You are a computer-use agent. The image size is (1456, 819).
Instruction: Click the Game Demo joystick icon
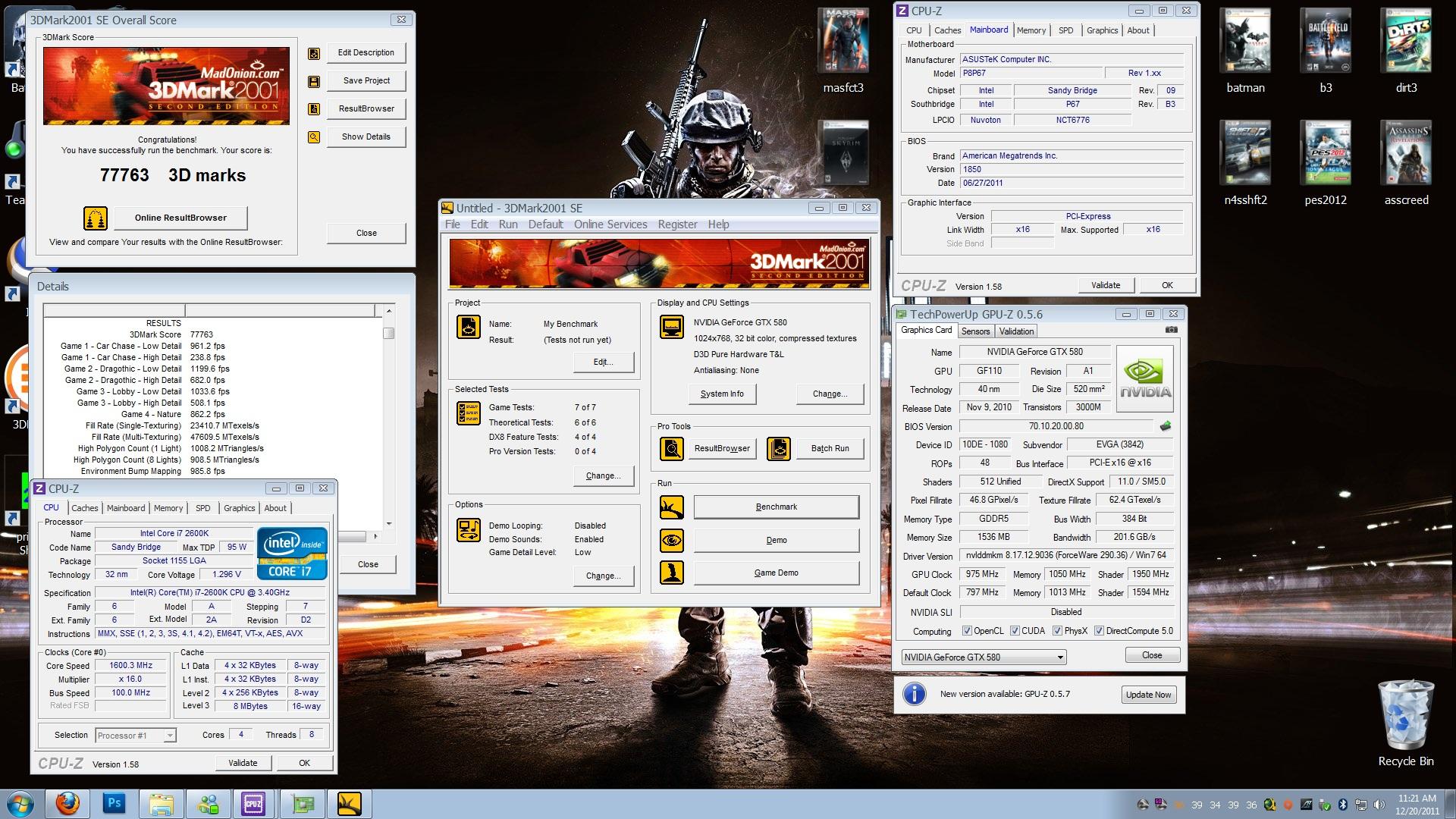tap(672, 573)
